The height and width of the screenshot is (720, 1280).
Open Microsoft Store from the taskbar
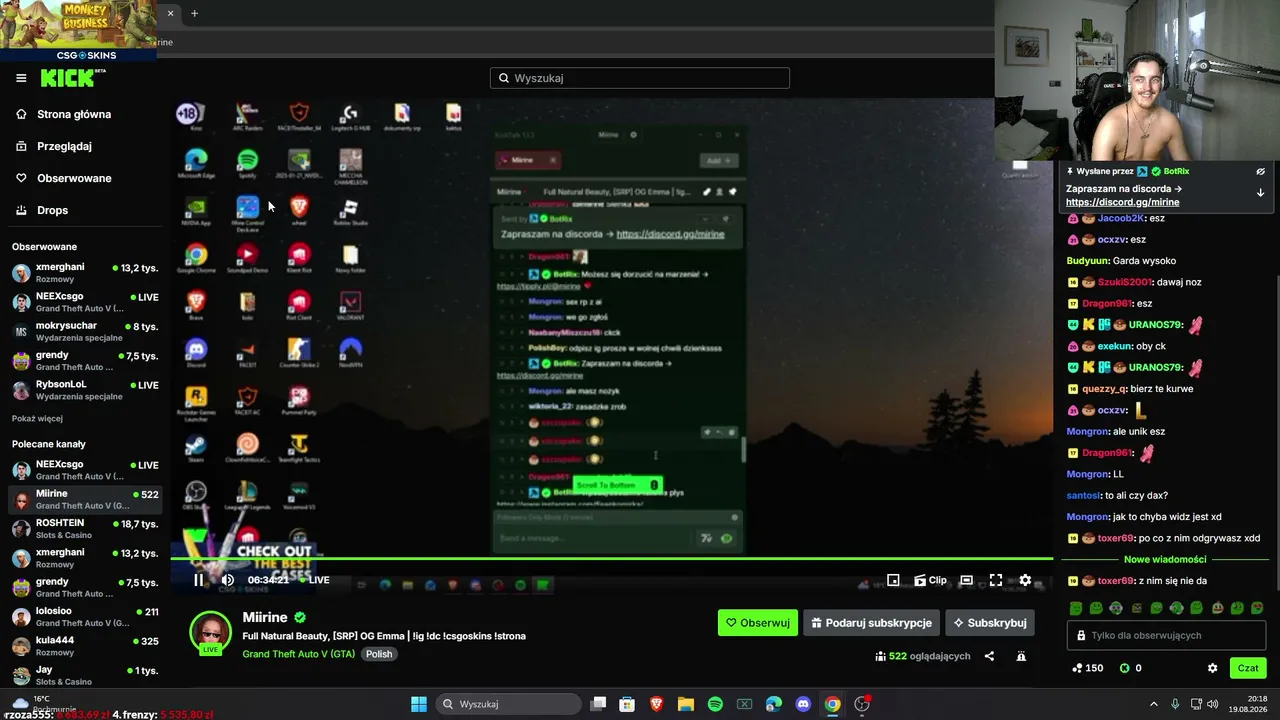[x=627, y=704]
